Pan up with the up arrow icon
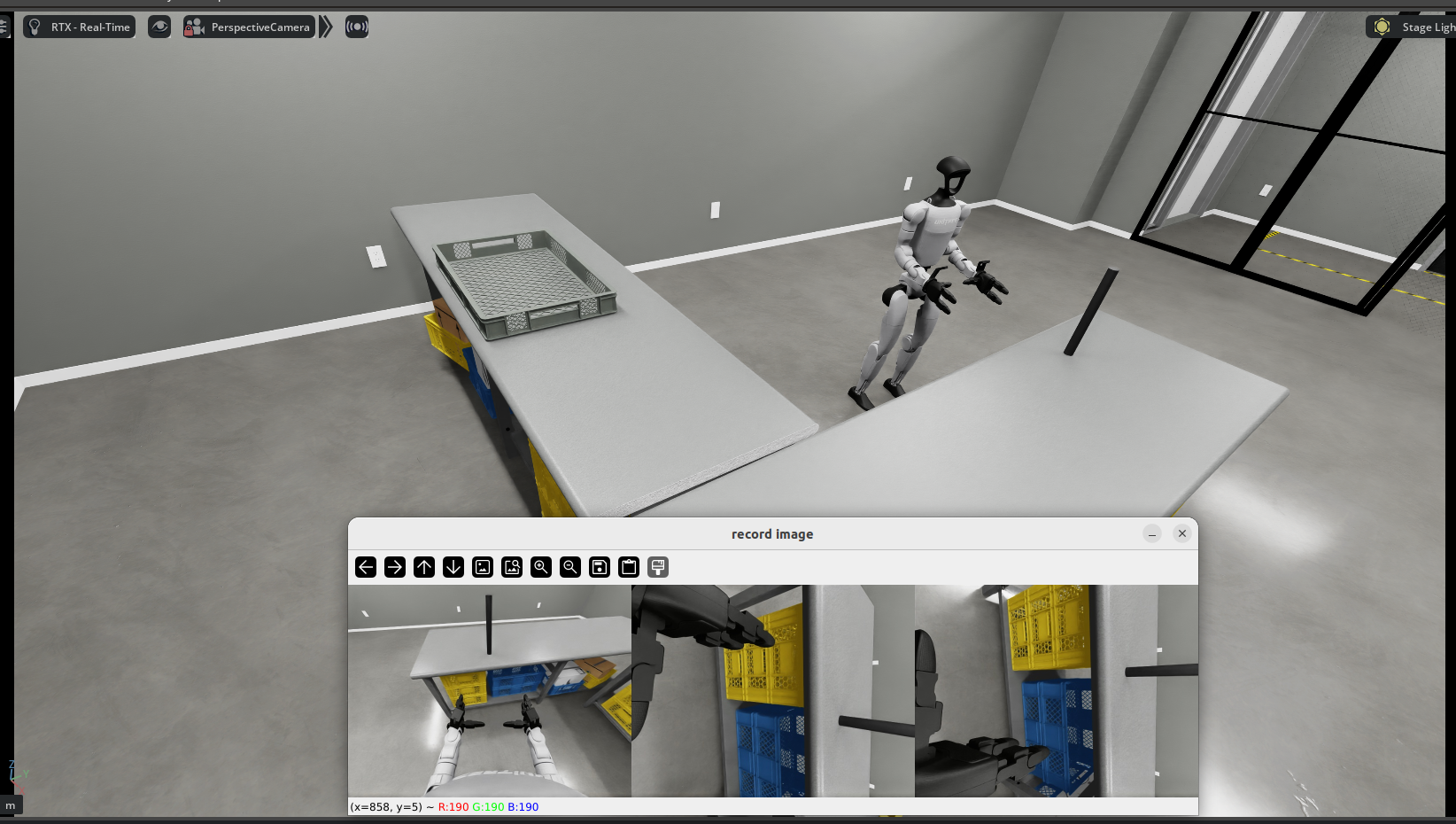This screenshot has height=824, width=1456. click(x=424, y=567)
